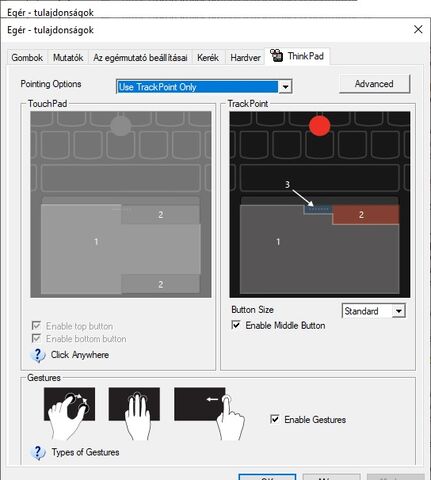Go to the Hardver tab
The image size is (431, 480).
[x=245, y=58]
